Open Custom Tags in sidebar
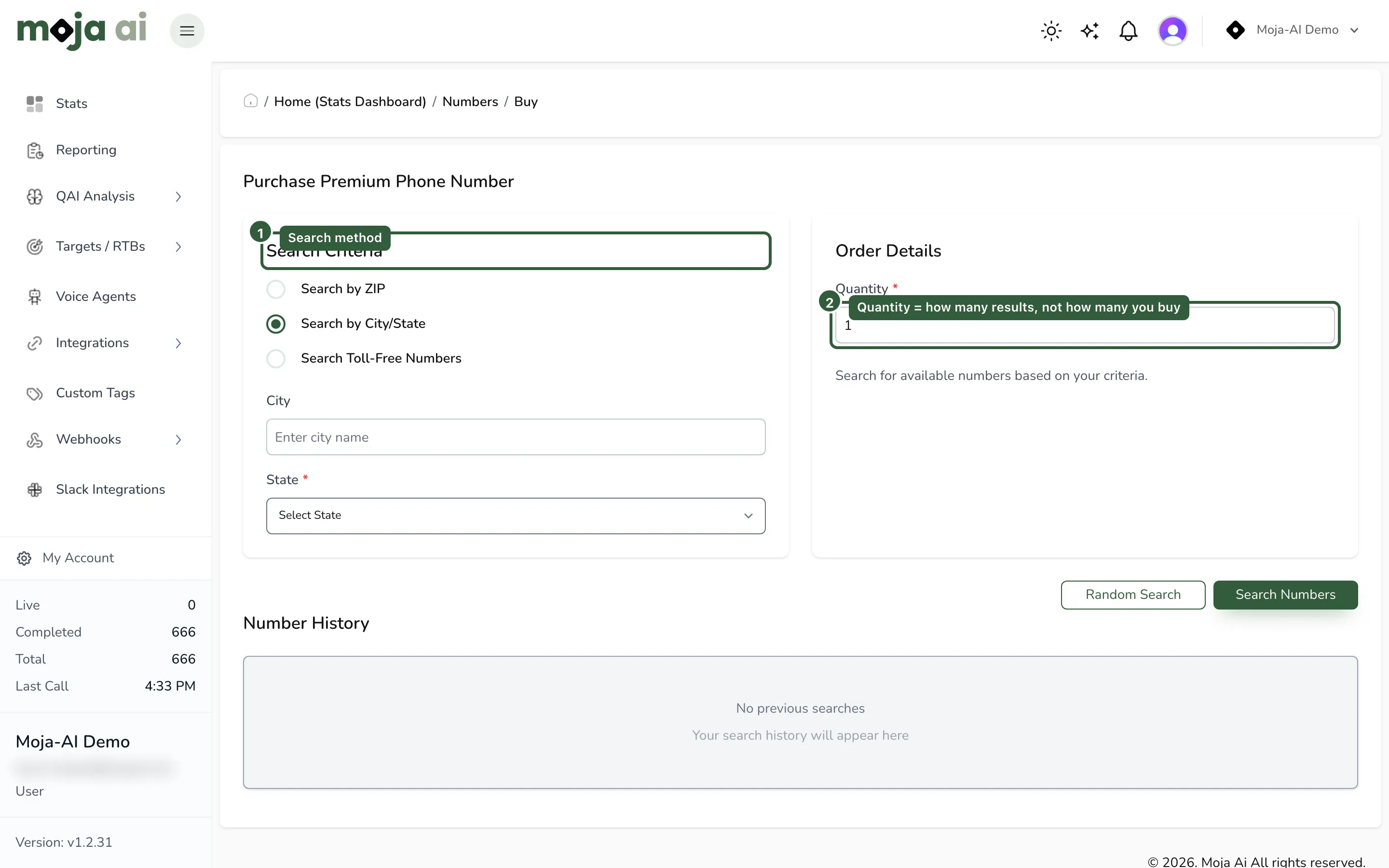This screenshot has width=1389, height=868. coord(95,393)
